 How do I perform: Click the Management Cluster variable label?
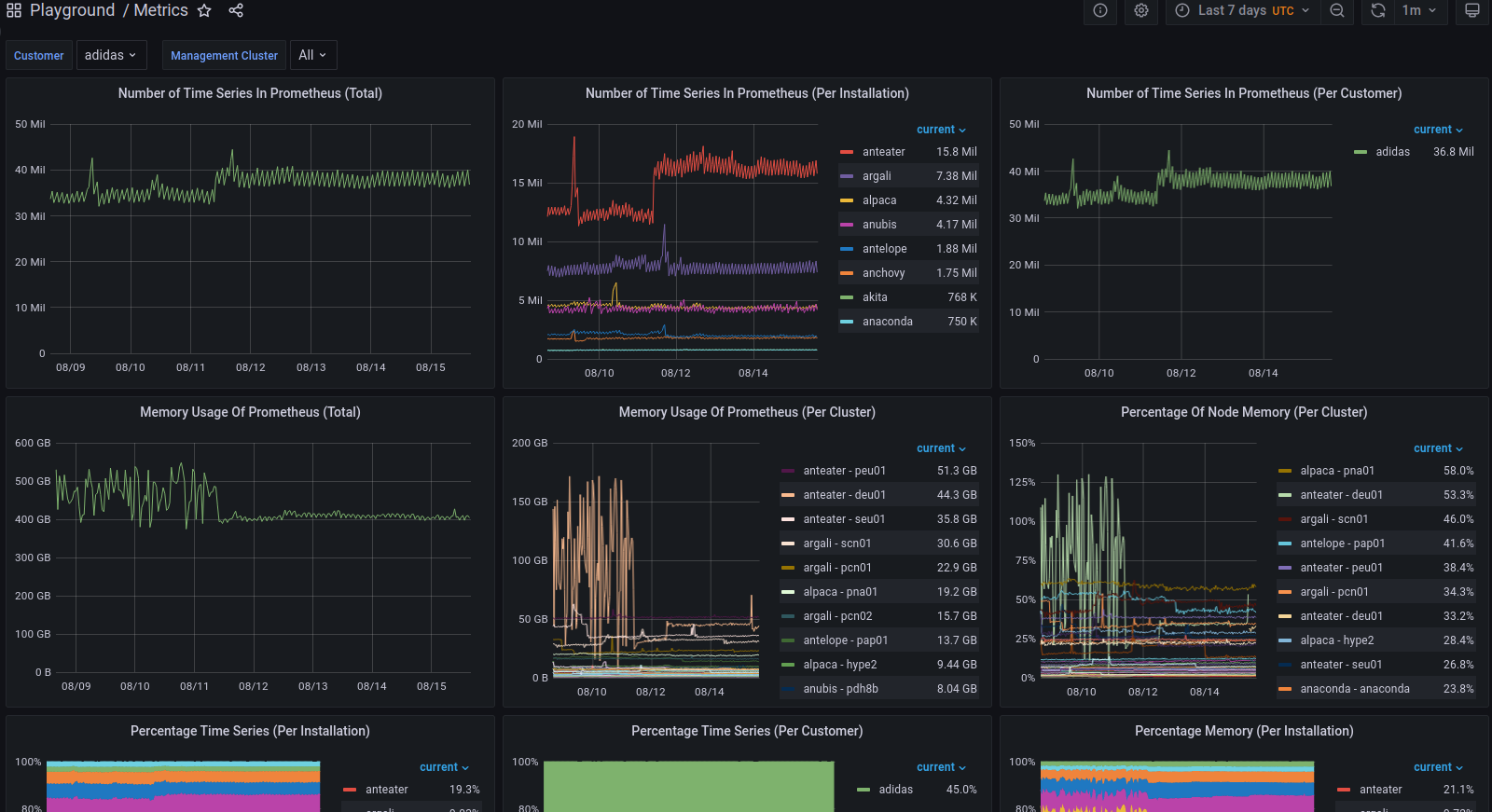tap(224, 55)
